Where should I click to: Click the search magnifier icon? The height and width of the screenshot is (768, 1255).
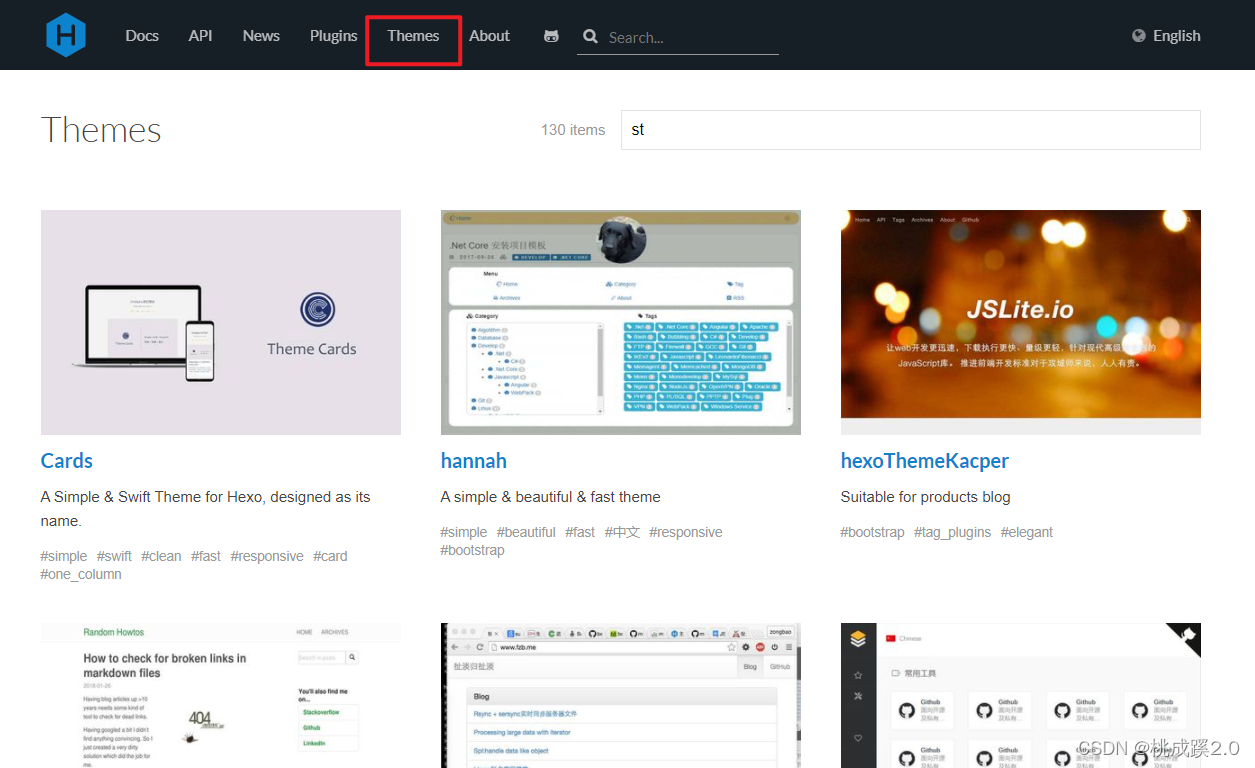tap(590, 37)
